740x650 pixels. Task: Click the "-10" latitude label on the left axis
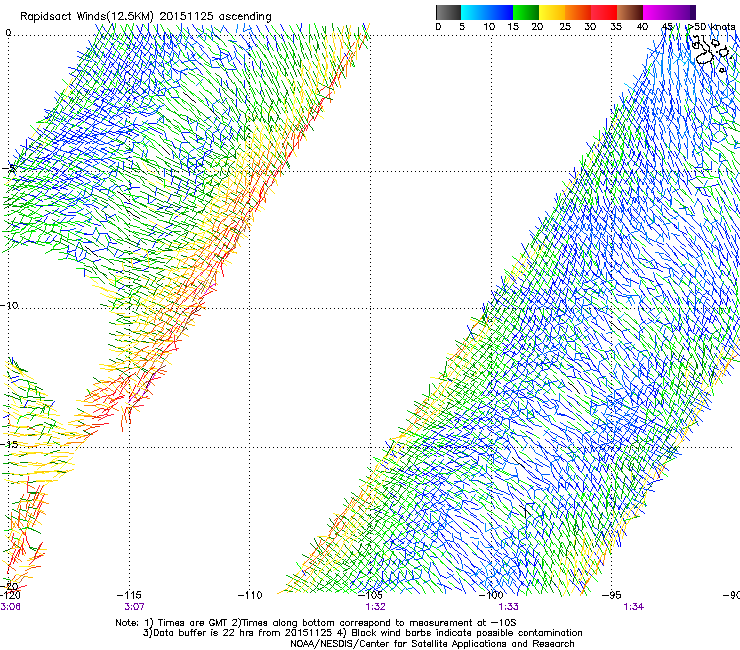(9, 305)
